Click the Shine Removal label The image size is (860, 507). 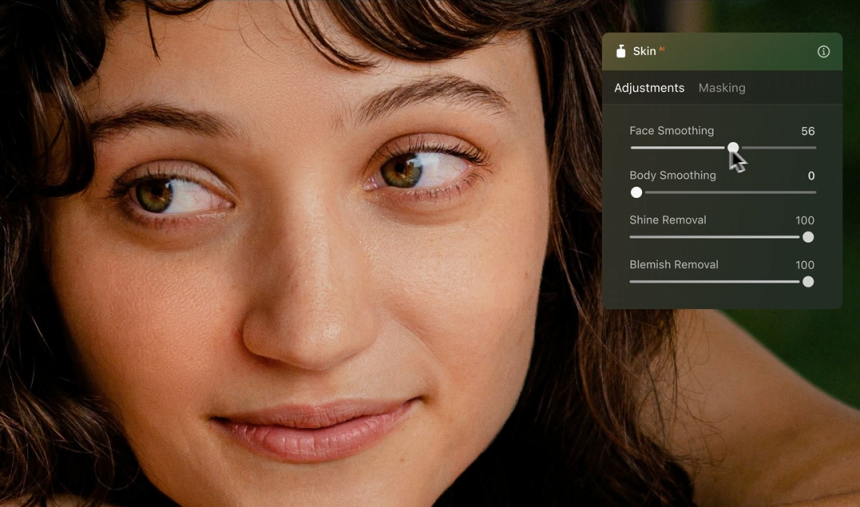(x=667, y=219)
